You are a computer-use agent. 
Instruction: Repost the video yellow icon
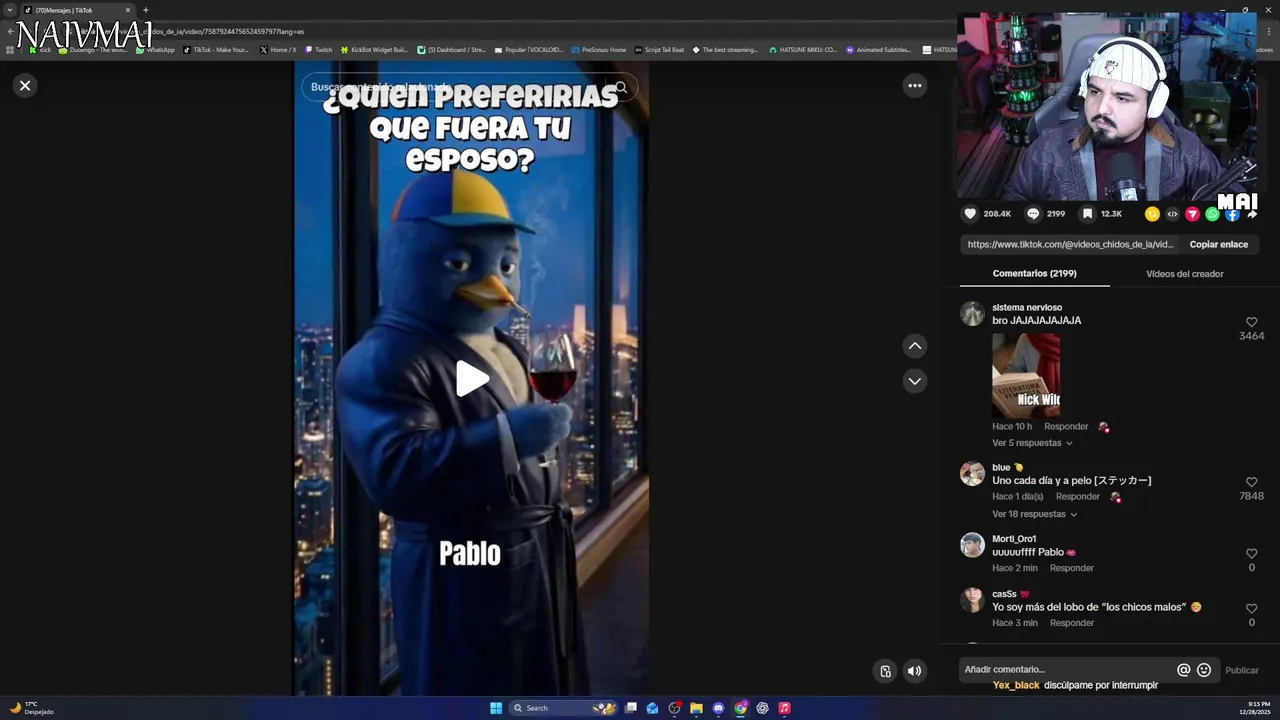coord(1152,214)
